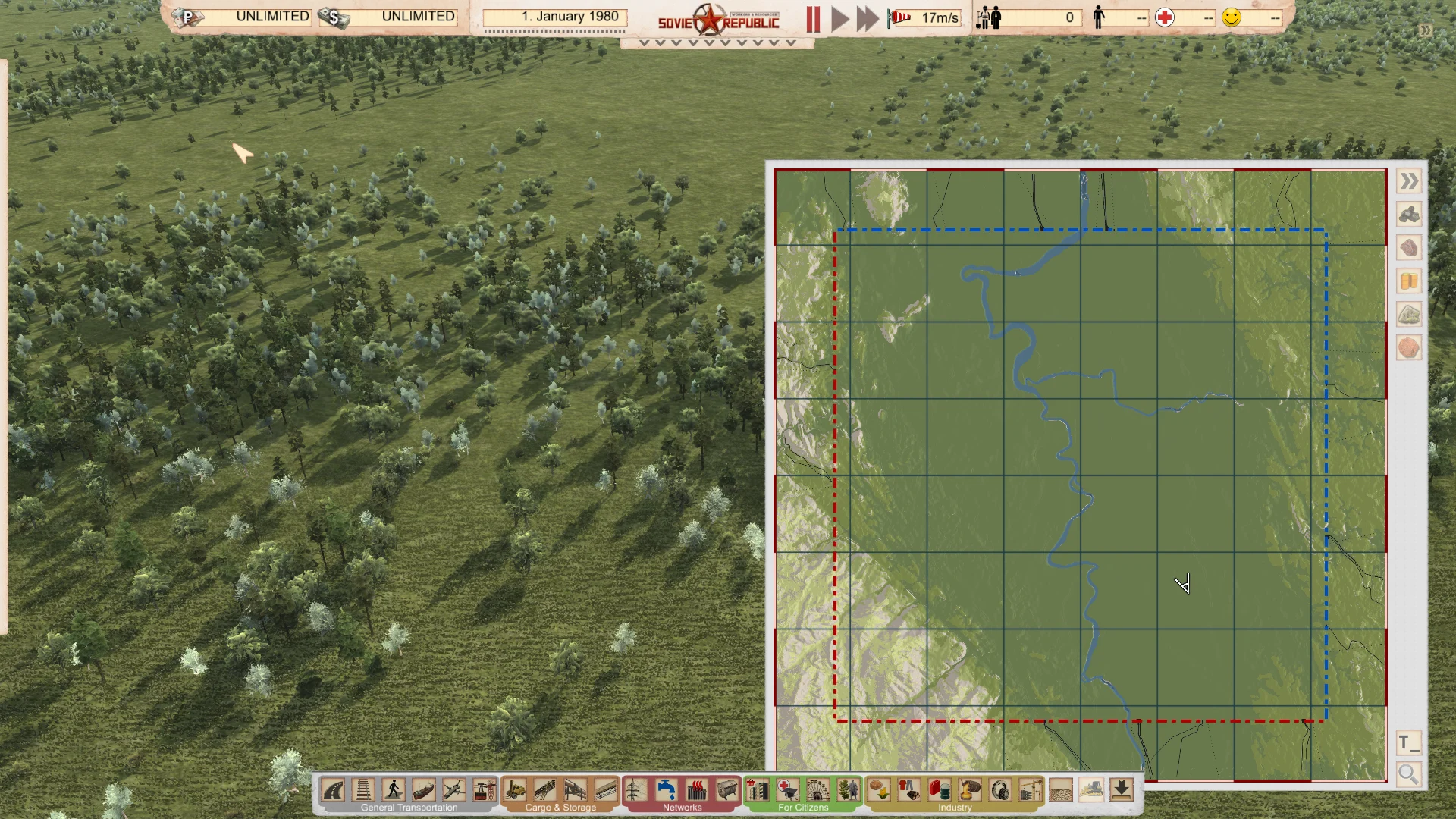The height and width of the screenshot is (819, 1456).
Task: Switch to the Industry category tab
Action: click(x=954, y=808)
